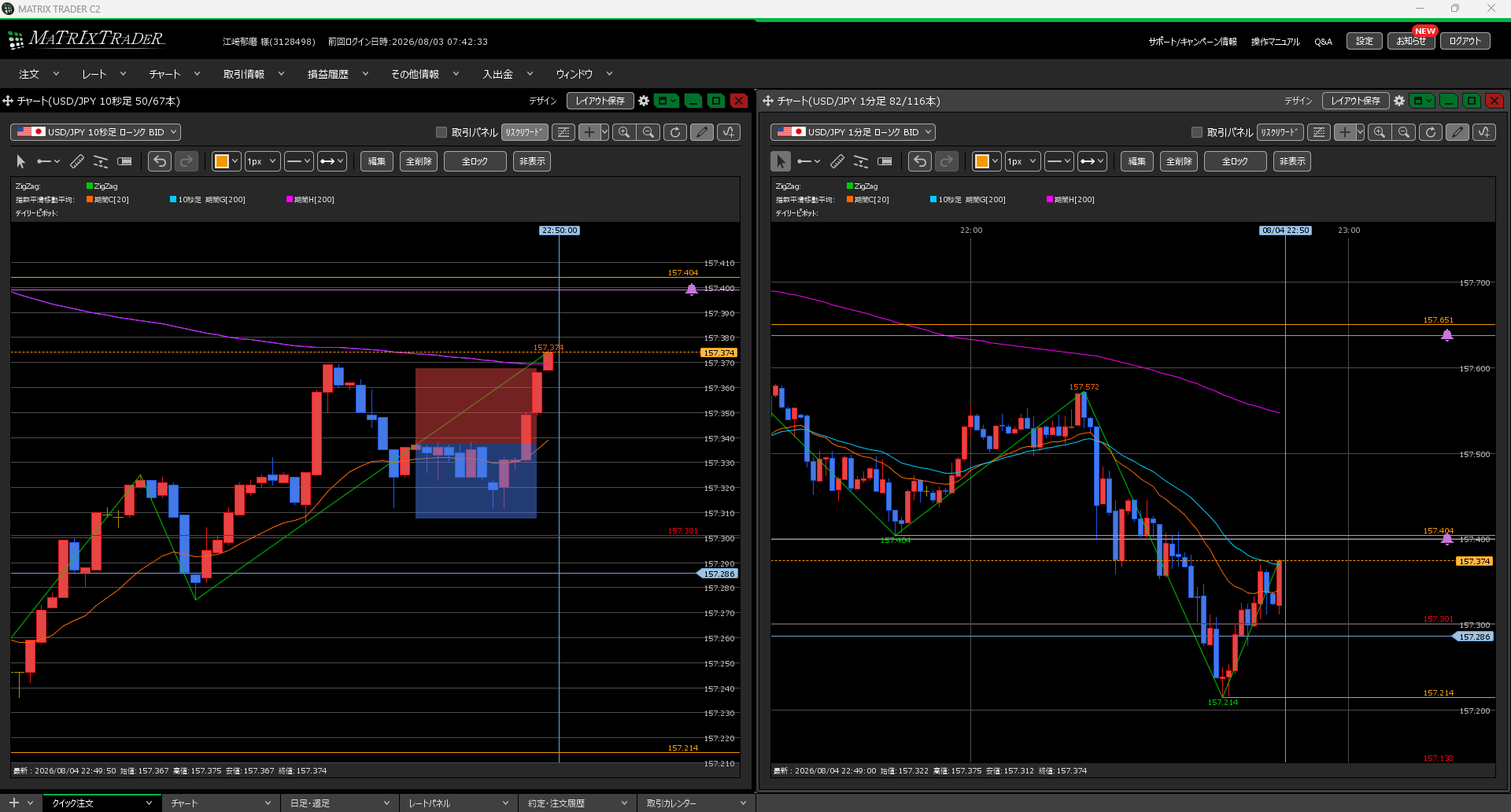1511x812 pixels.
Task: Open the line style dropdown in the 10秒足 chart
Action: point(299,161)
